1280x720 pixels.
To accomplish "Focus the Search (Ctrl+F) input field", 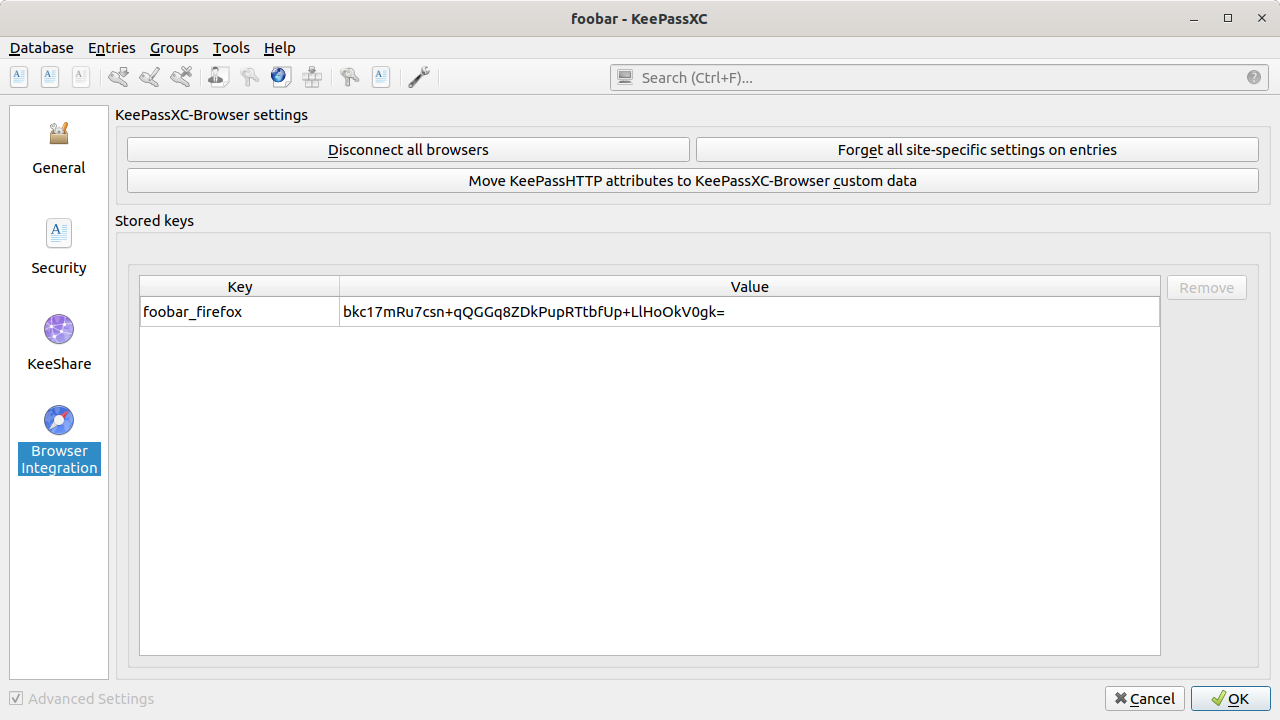I will (937, 77).
